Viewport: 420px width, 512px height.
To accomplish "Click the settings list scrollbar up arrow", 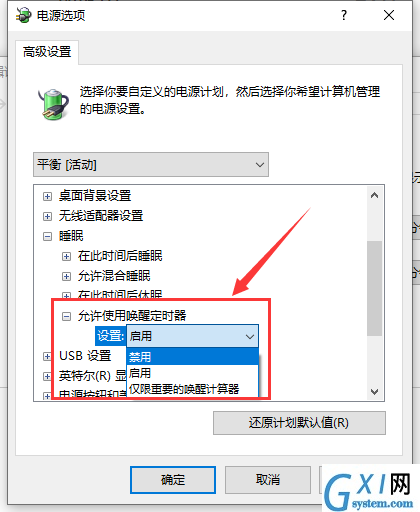I will (374, 195).
